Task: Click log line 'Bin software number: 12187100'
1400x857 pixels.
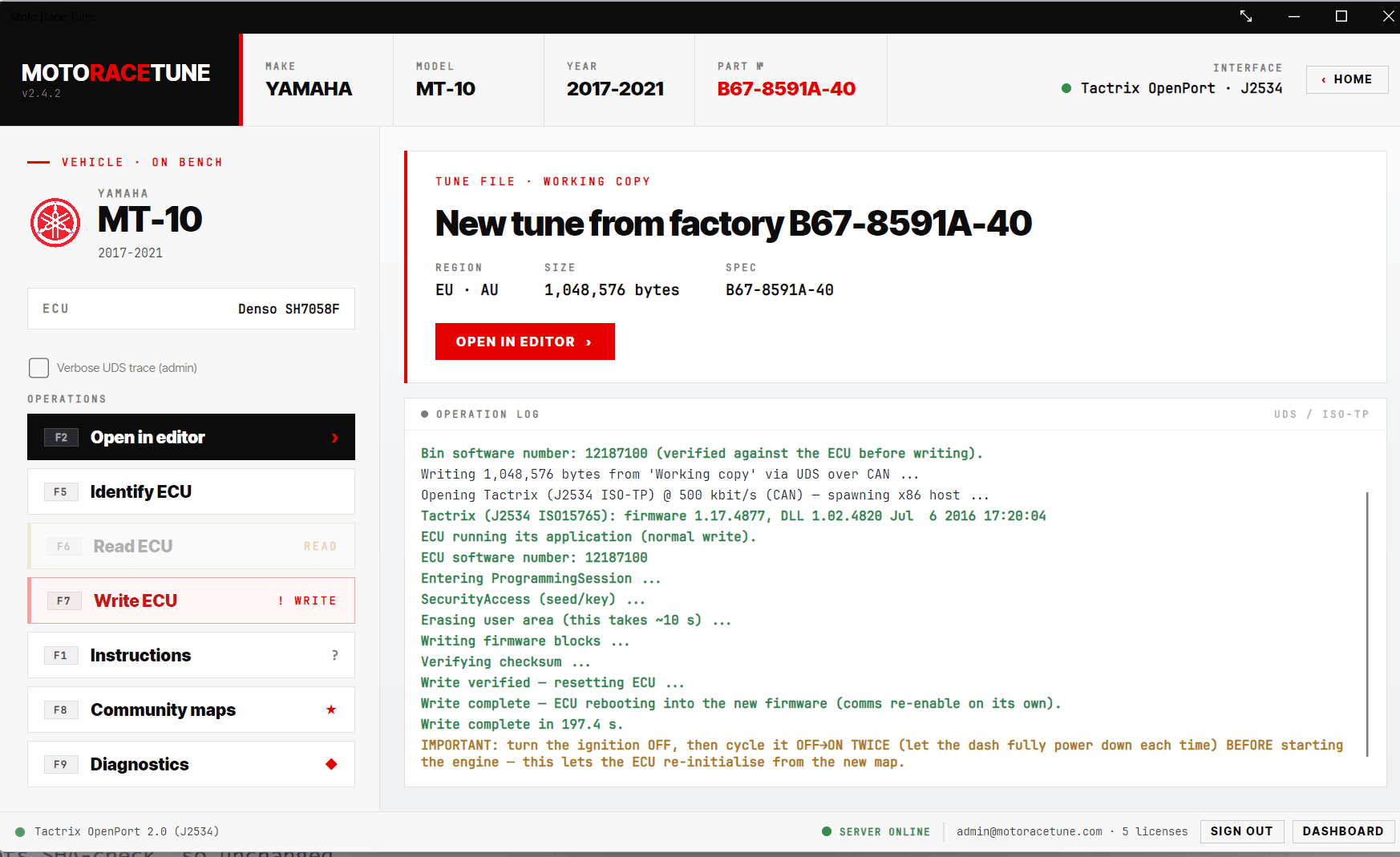Action: (x=702, y=454)
